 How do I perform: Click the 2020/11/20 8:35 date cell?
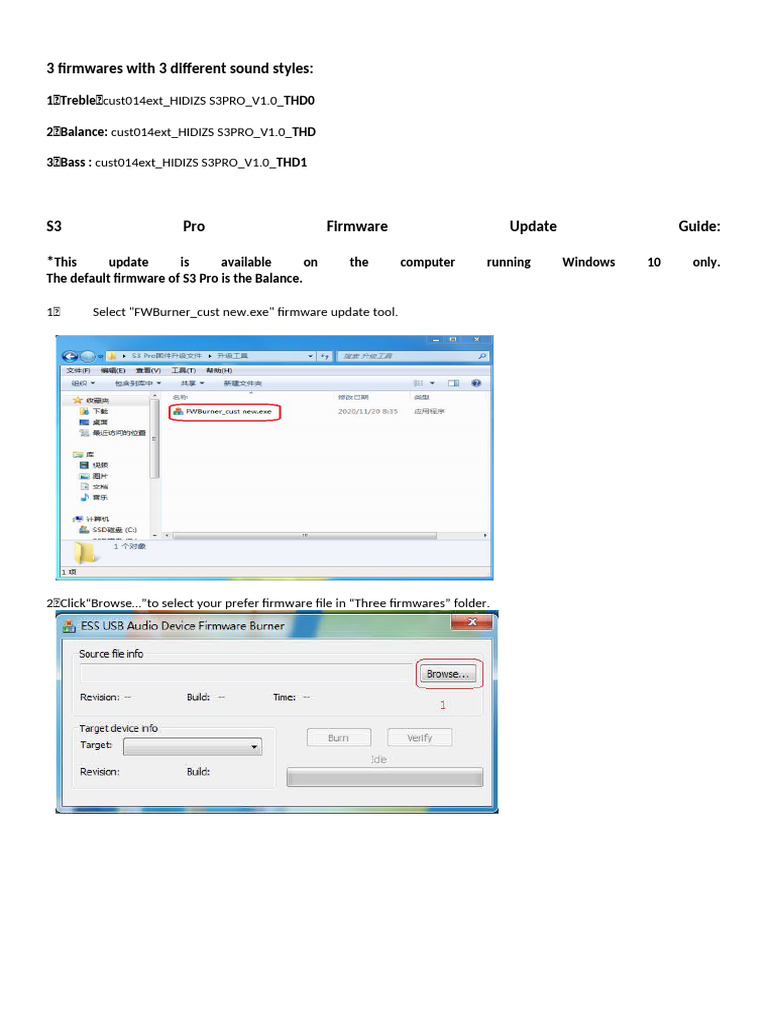[368, 411]
